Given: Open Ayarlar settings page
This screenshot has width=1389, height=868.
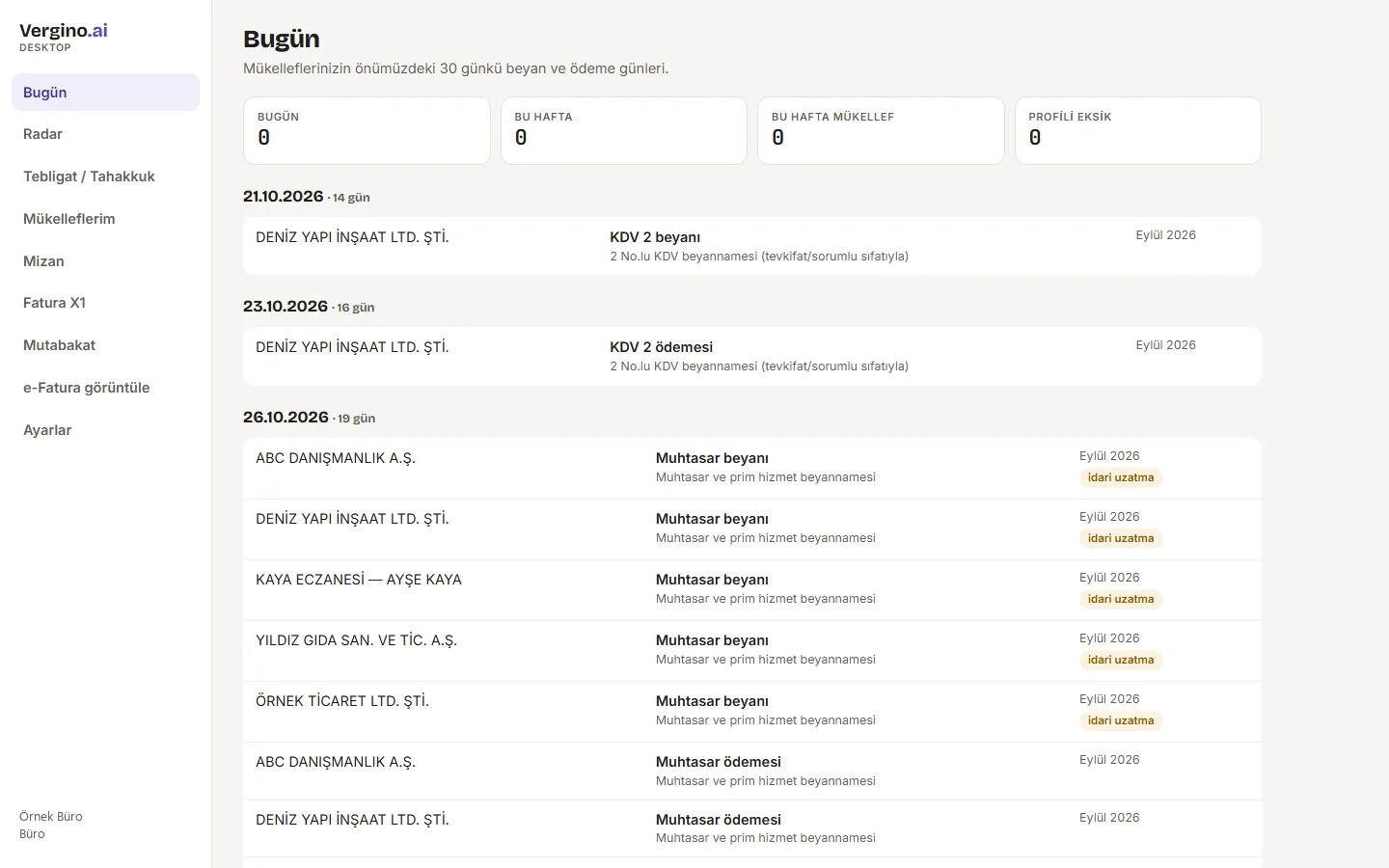Looking at the screenshot, I should (105, 430).
